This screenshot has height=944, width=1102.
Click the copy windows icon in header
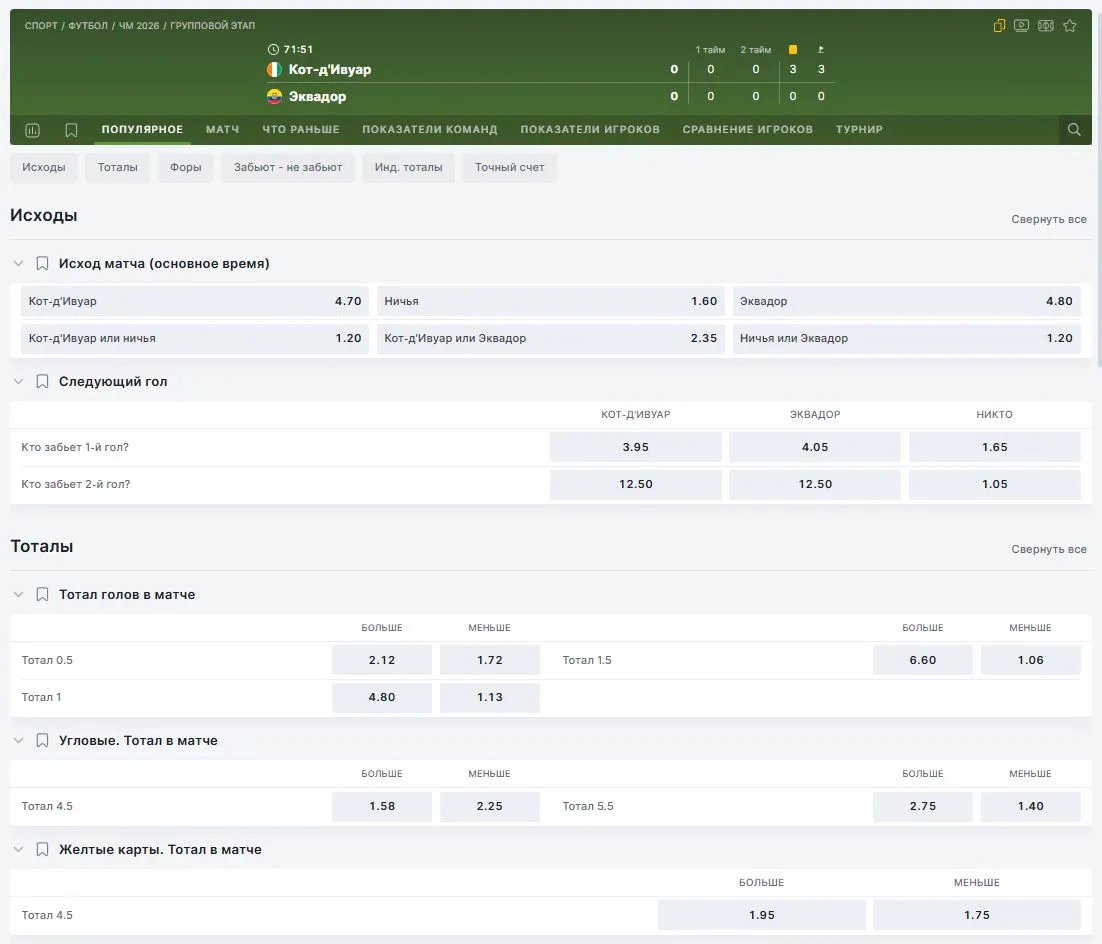point(999,26)
